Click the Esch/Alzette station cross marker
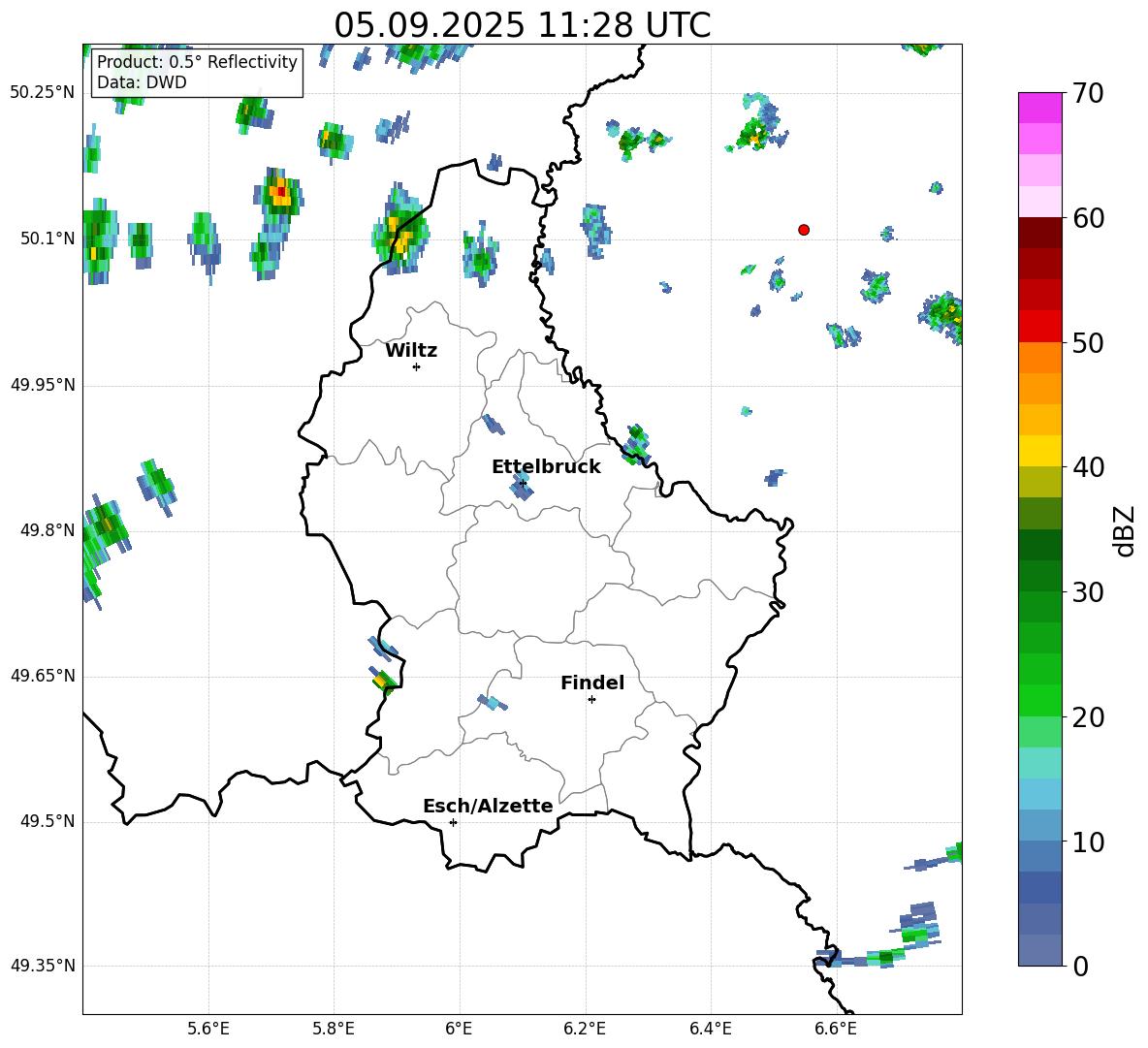Image resolution: width=1148 pixels, height=1048 pixels. click(453, 822)
